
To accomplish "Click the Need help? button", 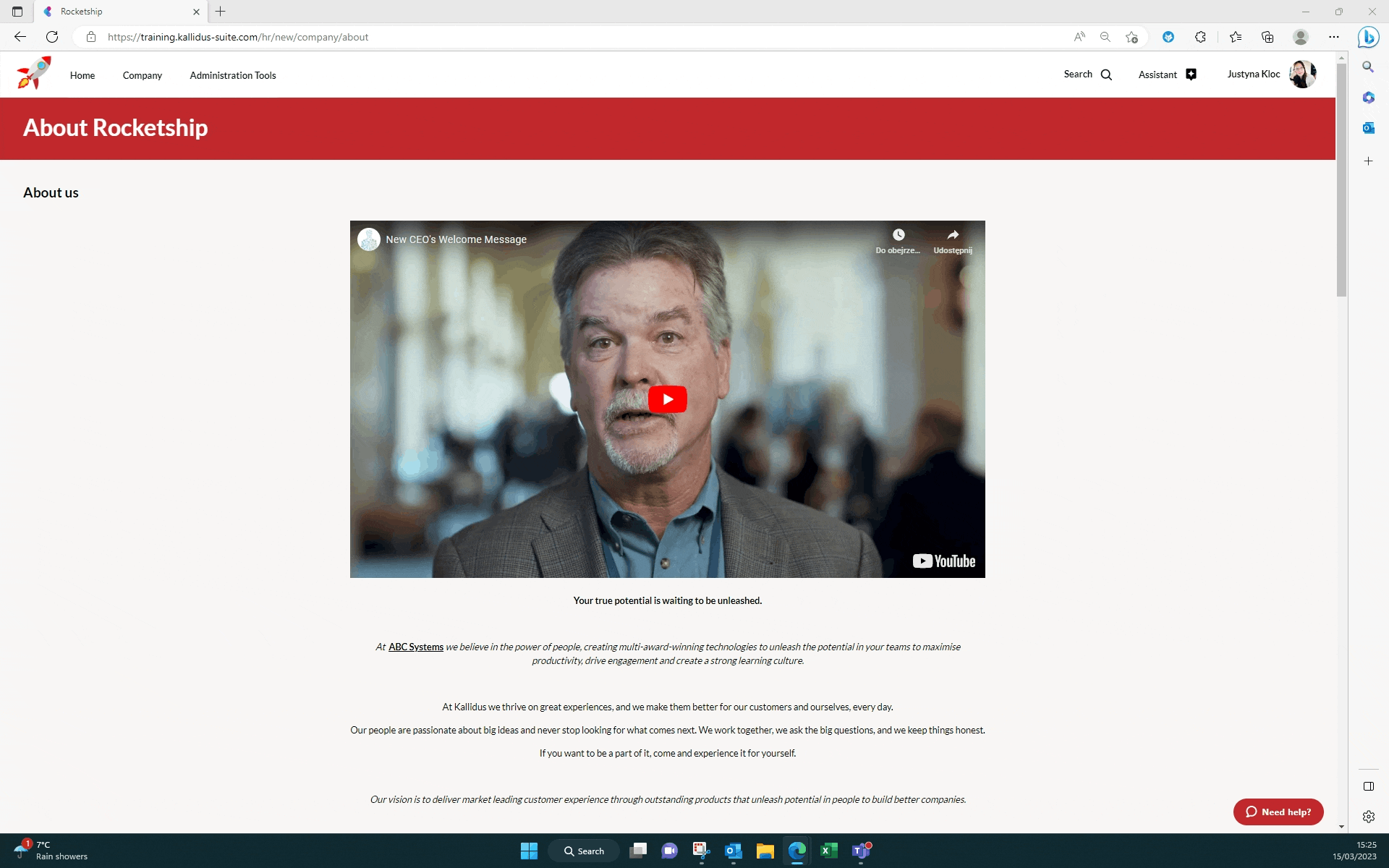I will click(x=1278, y=812).
